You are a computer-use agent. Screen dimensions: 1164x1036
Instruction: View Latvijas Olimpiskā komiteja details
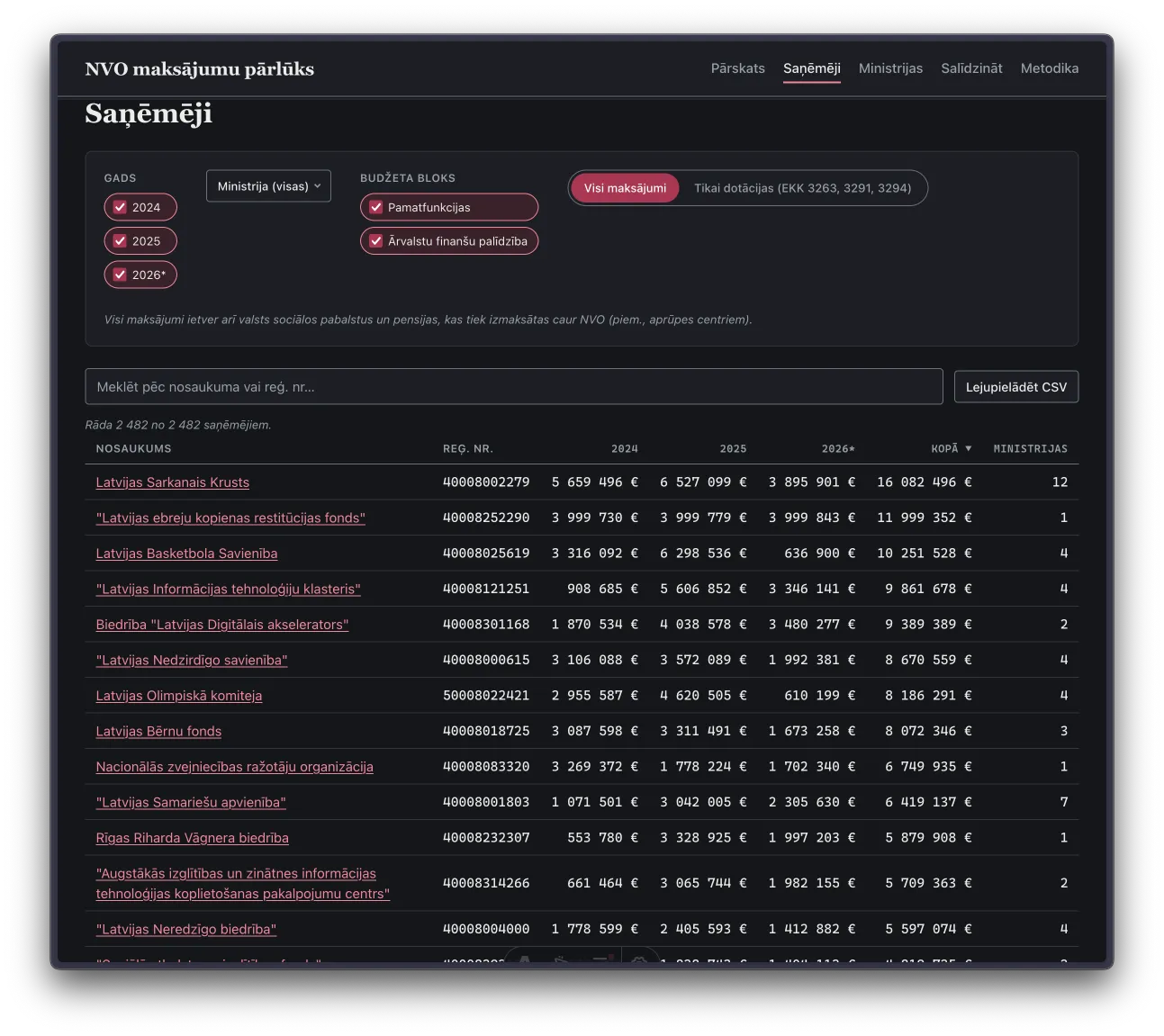point(179,696)
